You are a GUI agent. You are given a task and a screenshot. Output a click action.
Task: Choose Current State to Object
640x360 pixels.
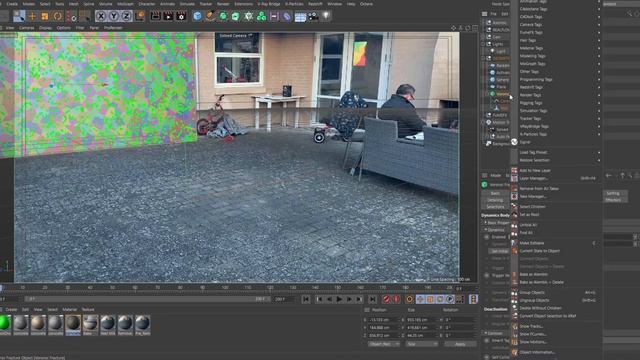(x=555, y=251)
